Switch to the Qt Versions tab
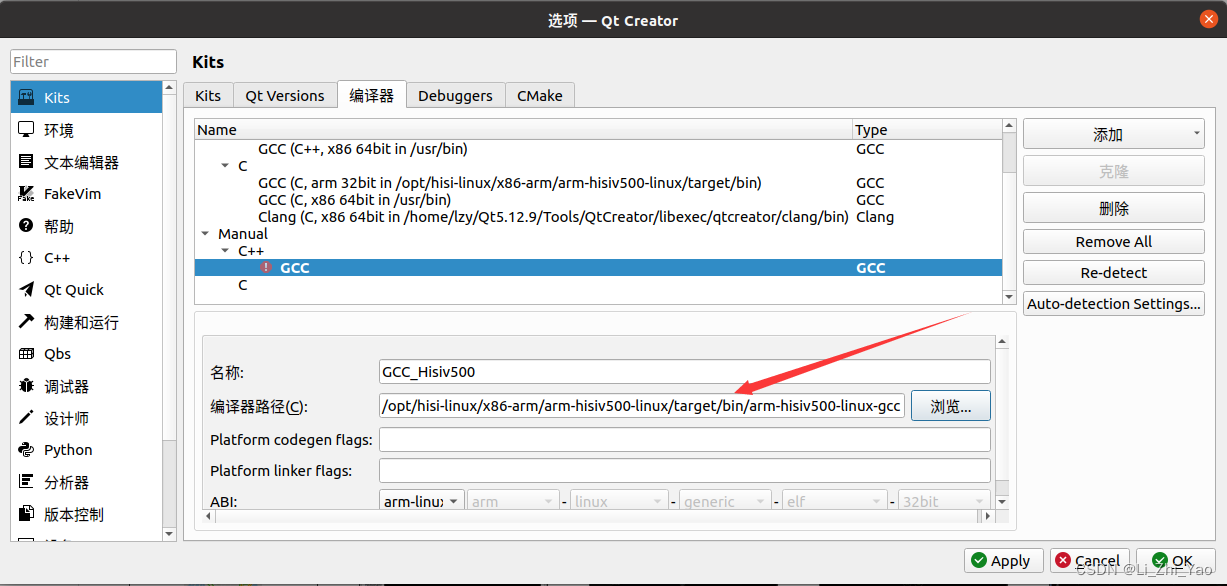The image size is (1227, 586). tap(285, 95)
